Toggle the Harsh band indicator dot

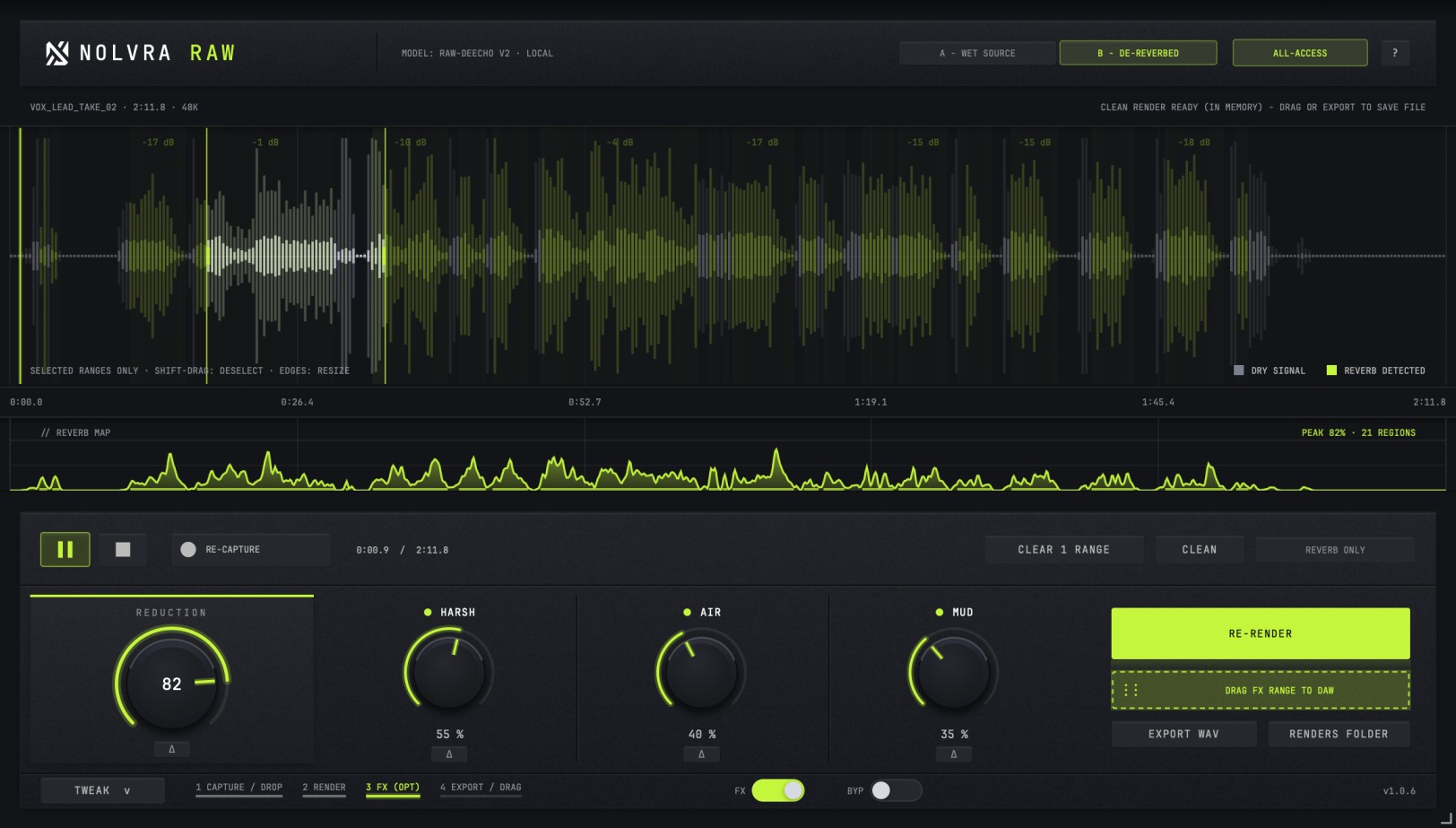coord(428,612)
